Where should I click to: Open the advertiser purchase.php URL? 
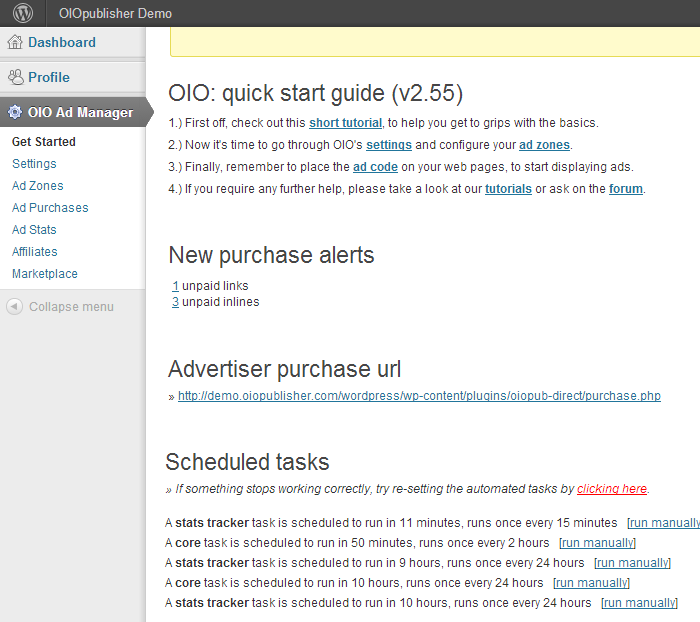point(419,396)
